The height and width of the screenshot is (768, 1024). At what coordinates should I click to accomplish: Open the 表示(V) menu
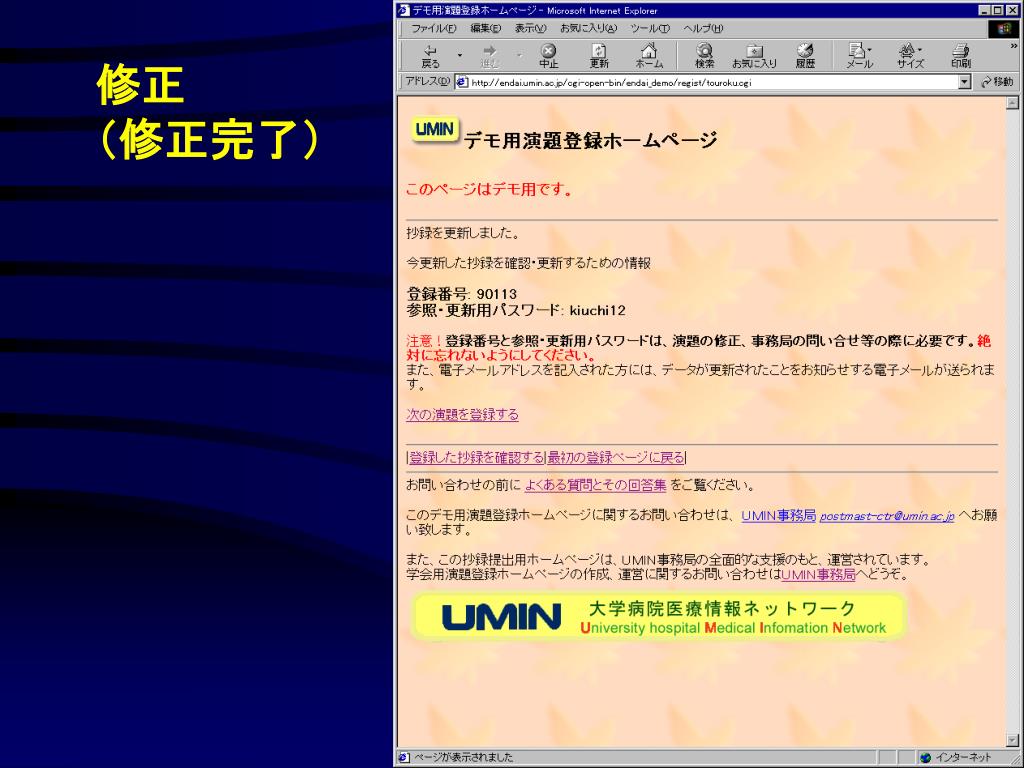click(530, 29)
